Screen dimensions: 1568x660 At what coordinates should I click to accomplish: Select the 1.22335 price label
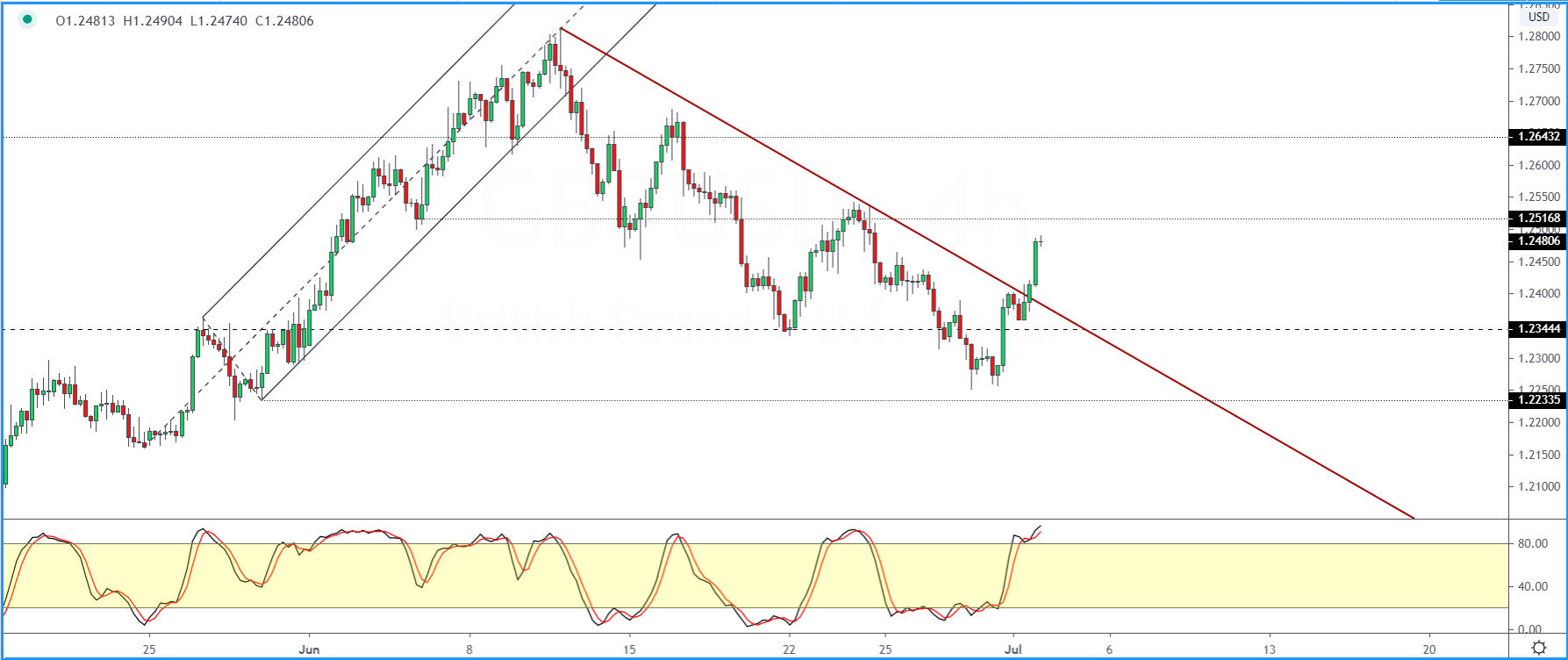pos(1537,400)
